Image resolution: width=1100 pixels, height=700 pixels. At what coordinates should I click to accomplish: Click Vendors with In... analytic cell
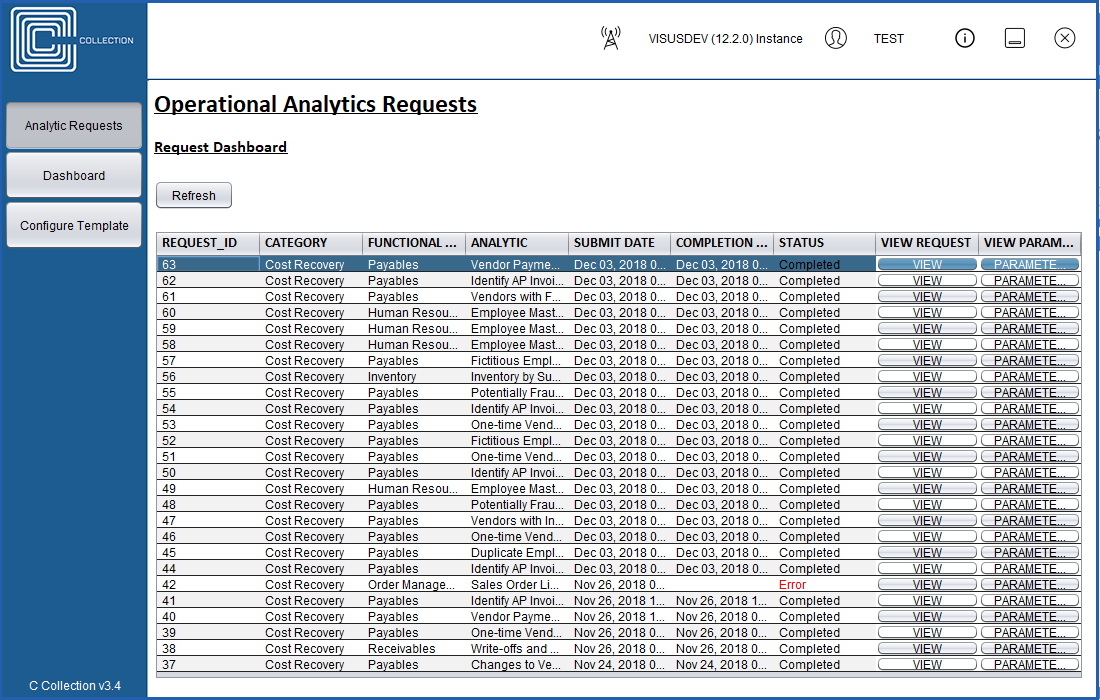click(516, 521)
